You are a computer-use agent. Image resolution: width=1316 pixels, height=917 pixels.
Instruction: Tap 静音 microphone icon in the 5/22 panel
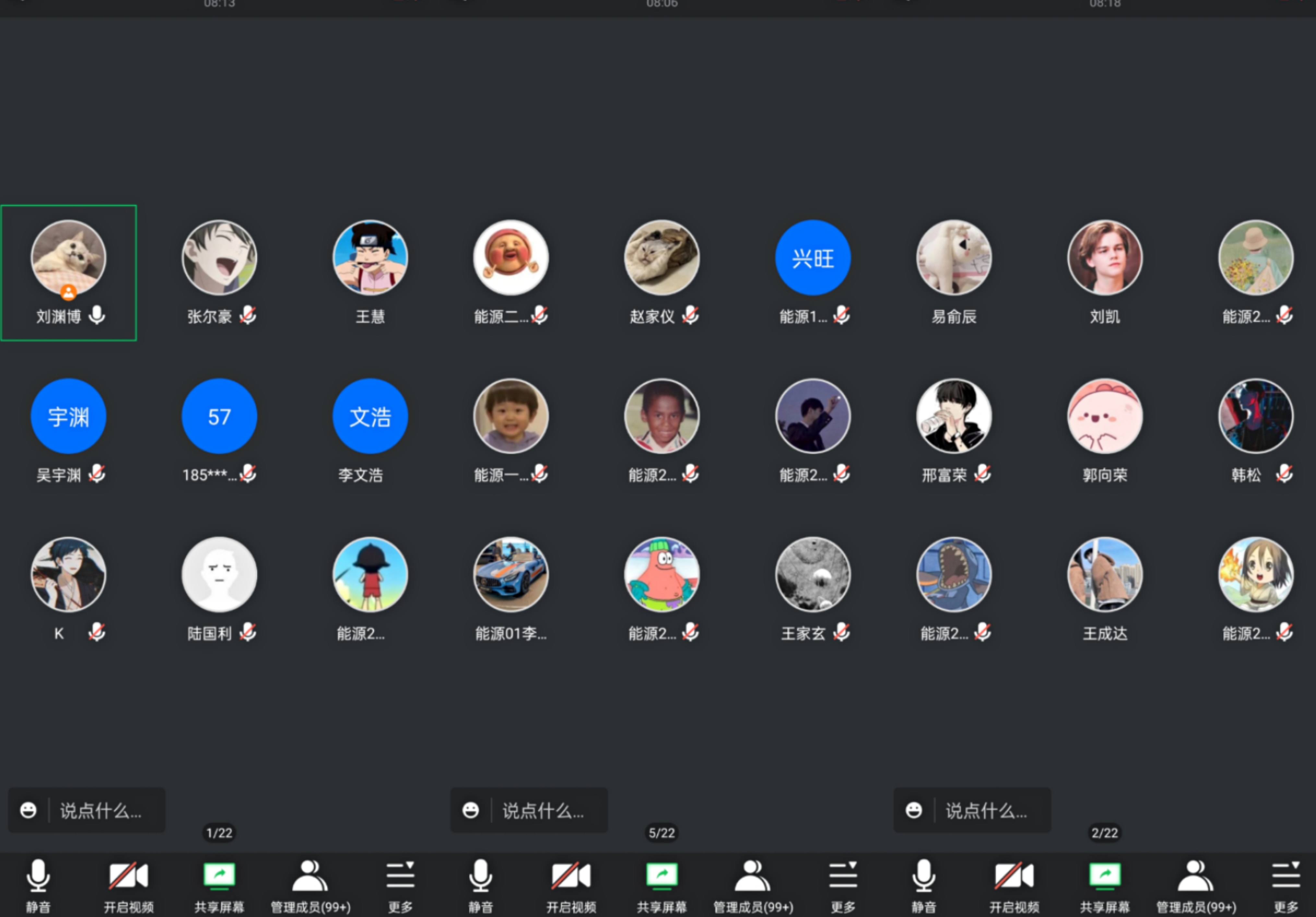point(480,876)
